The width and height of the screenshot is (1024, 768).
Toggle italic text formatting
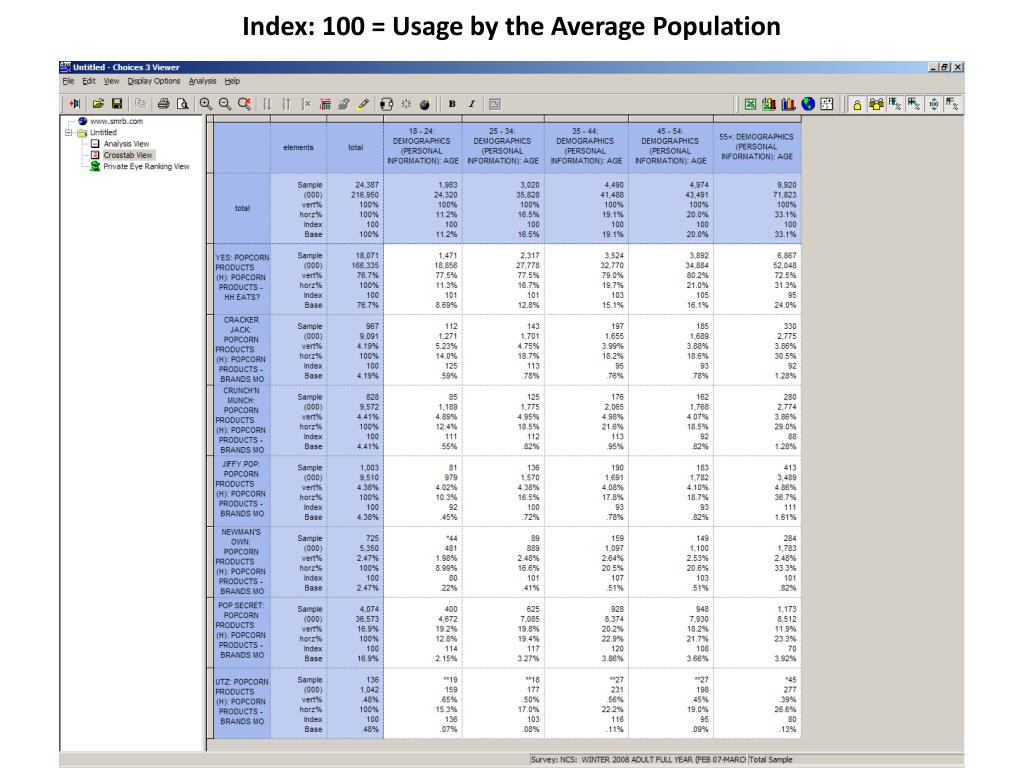point(472,104)
